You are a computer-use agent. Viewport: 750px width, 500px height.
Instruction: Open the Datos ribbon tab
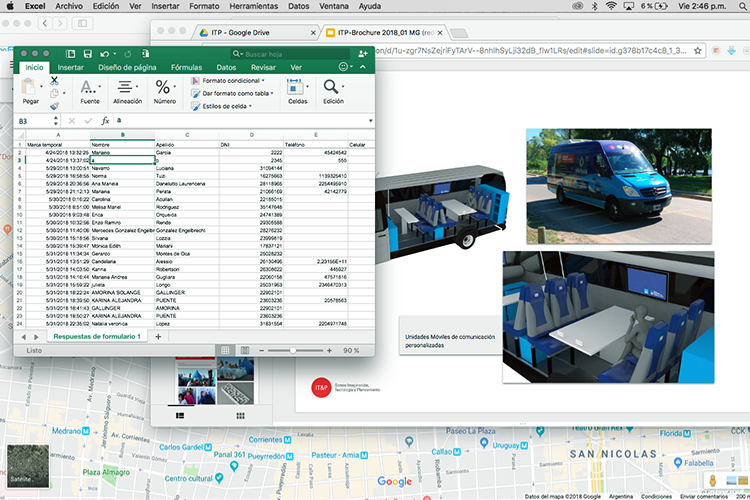226,67
